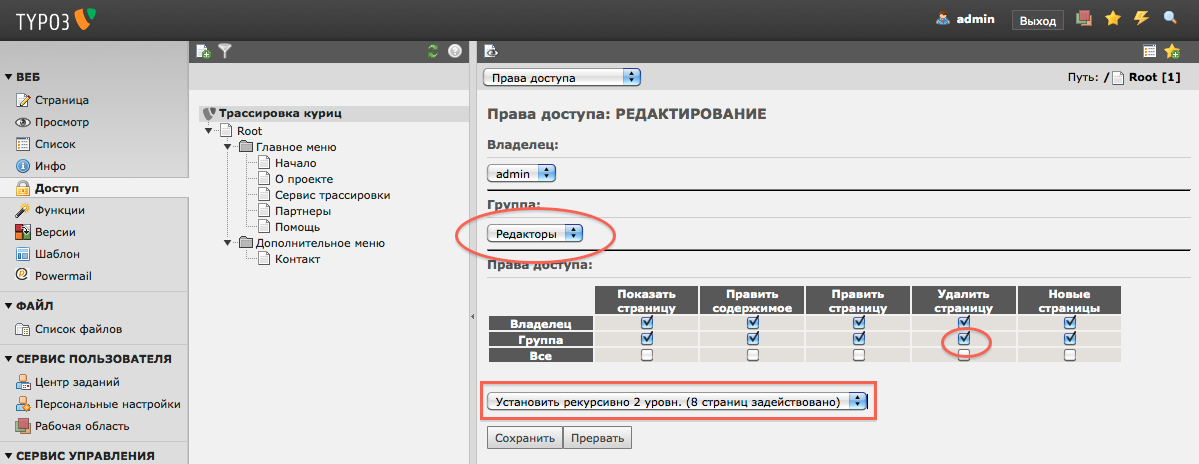Image resolution: width=1199 pixels, height=464 pixels.
Task: Open 'Список файлов' module
Action: (x=79, y=329)
